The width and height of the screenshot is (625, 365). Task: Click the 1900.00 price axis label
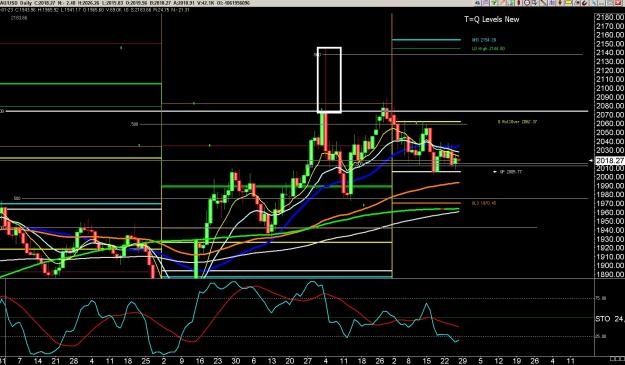[610, 266]
